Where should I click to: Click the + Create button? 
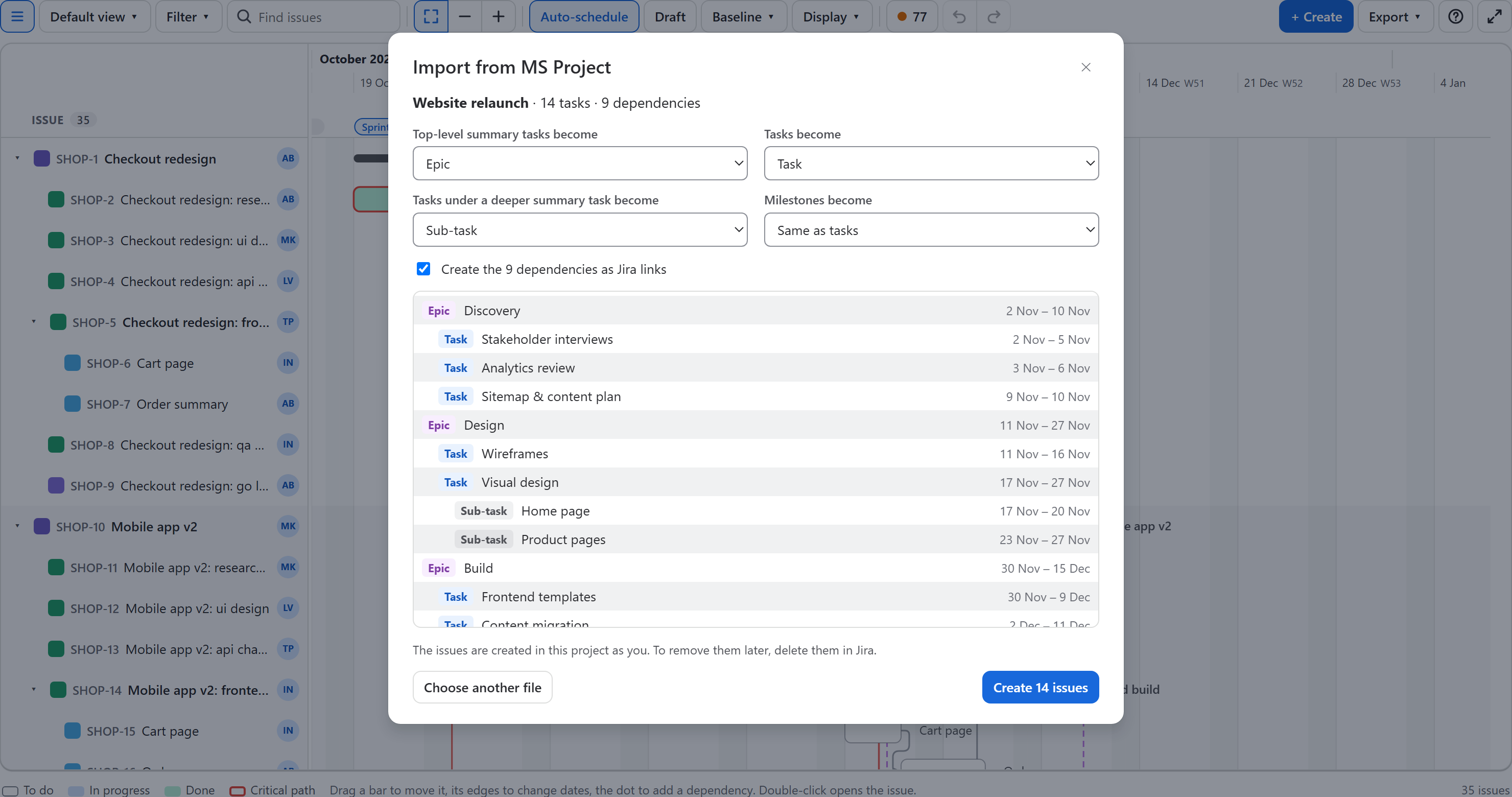click(x=1316, y=16)
